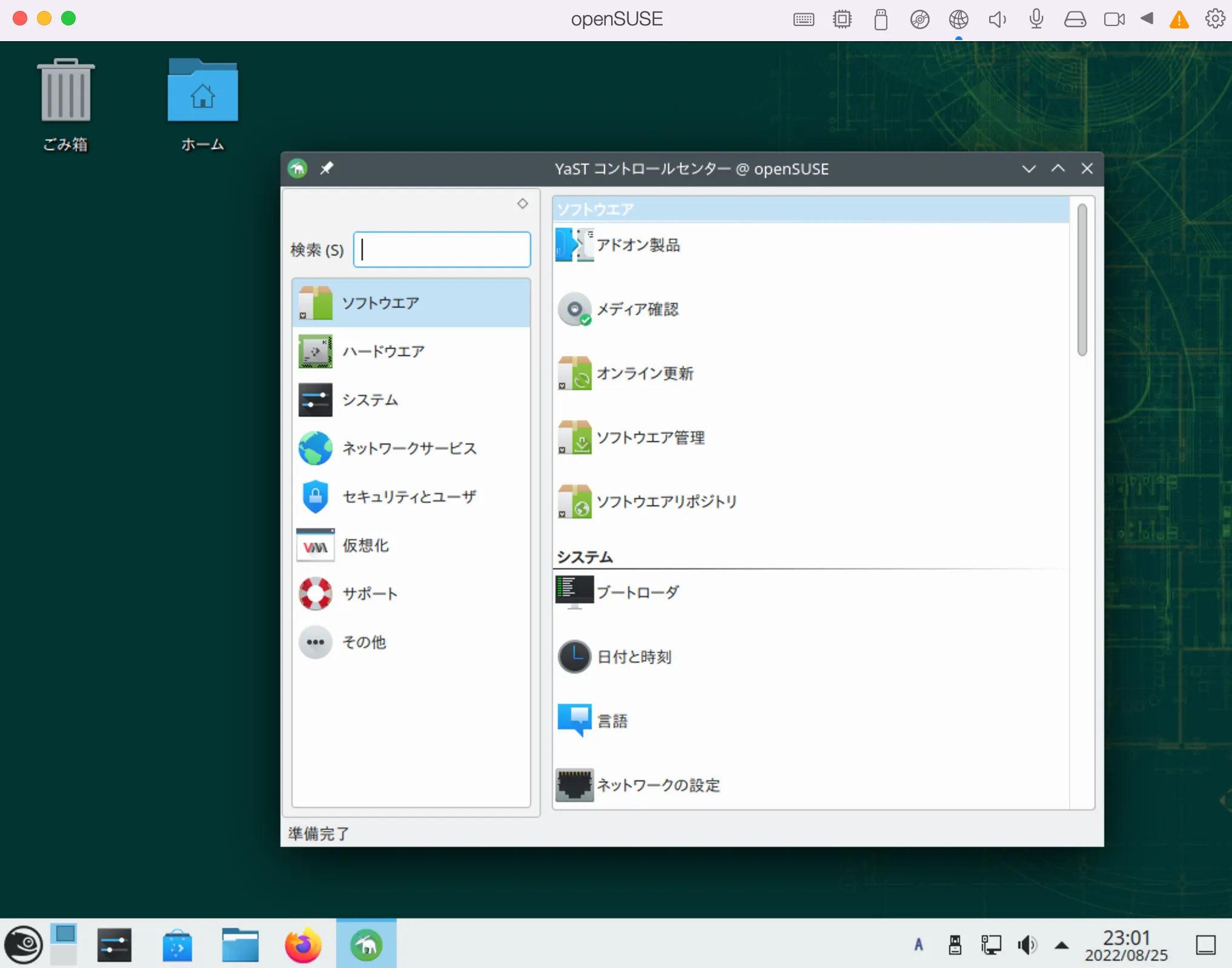
Task: Select the システム category in sidebar
Action: [369, 400]
